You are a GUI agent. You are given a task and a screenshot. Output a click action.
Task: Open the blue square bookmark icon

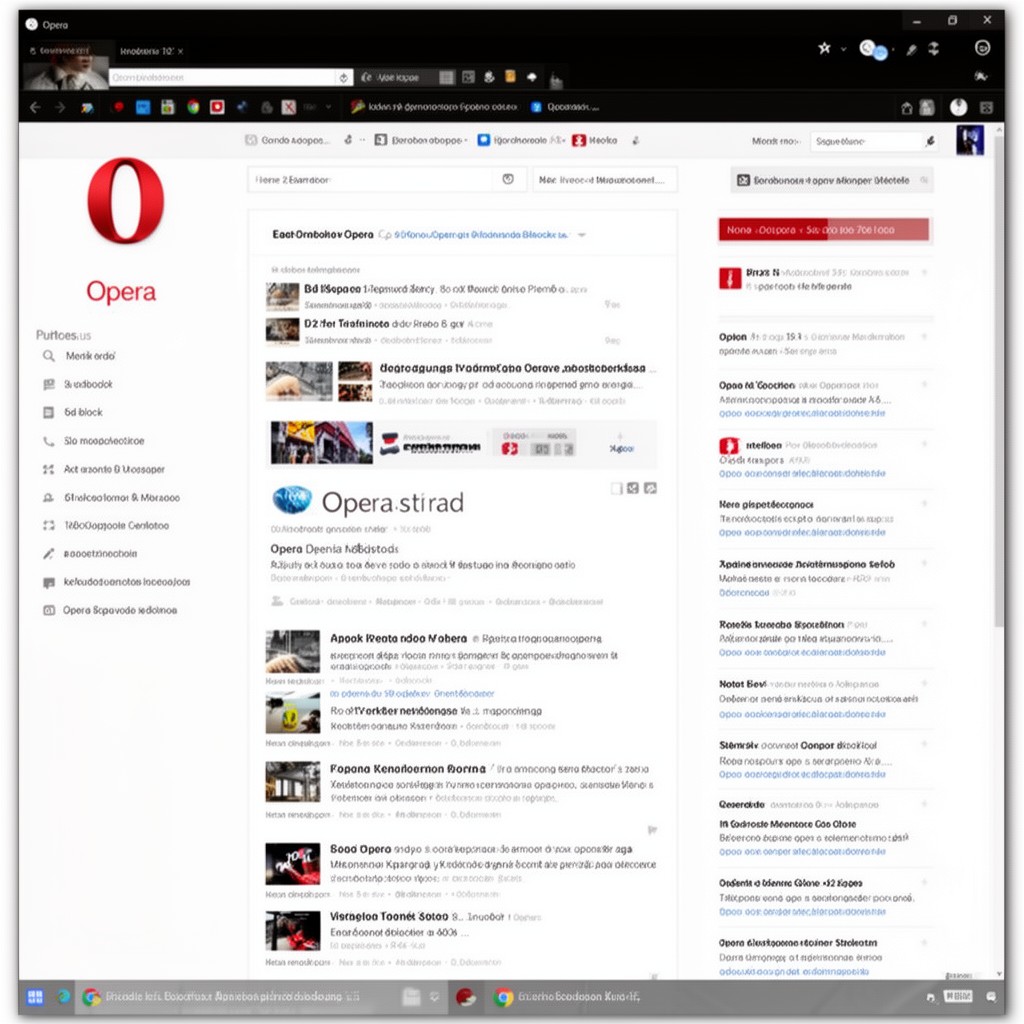(143, 107)
